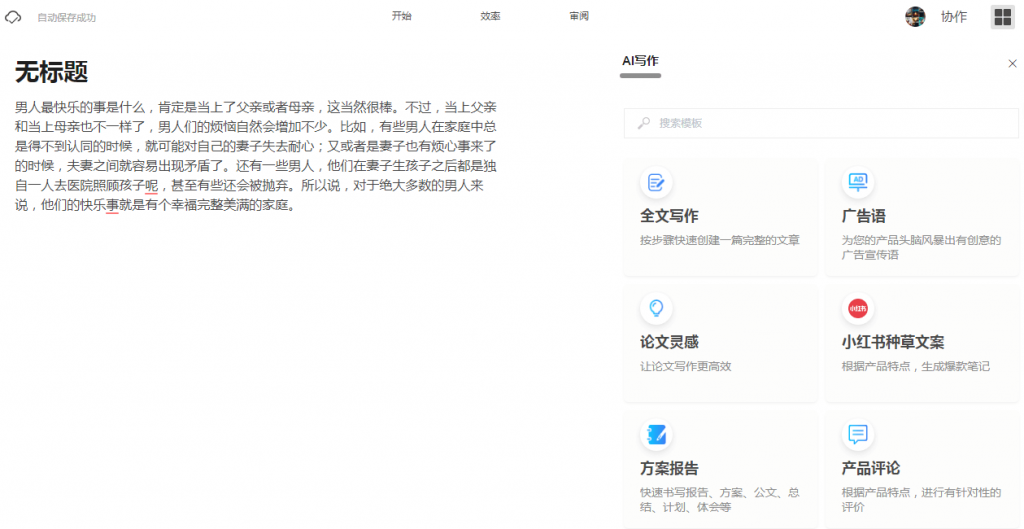Click the 产品评论 chat bubble icon
1024x529 pixels.
pos(857,434)
